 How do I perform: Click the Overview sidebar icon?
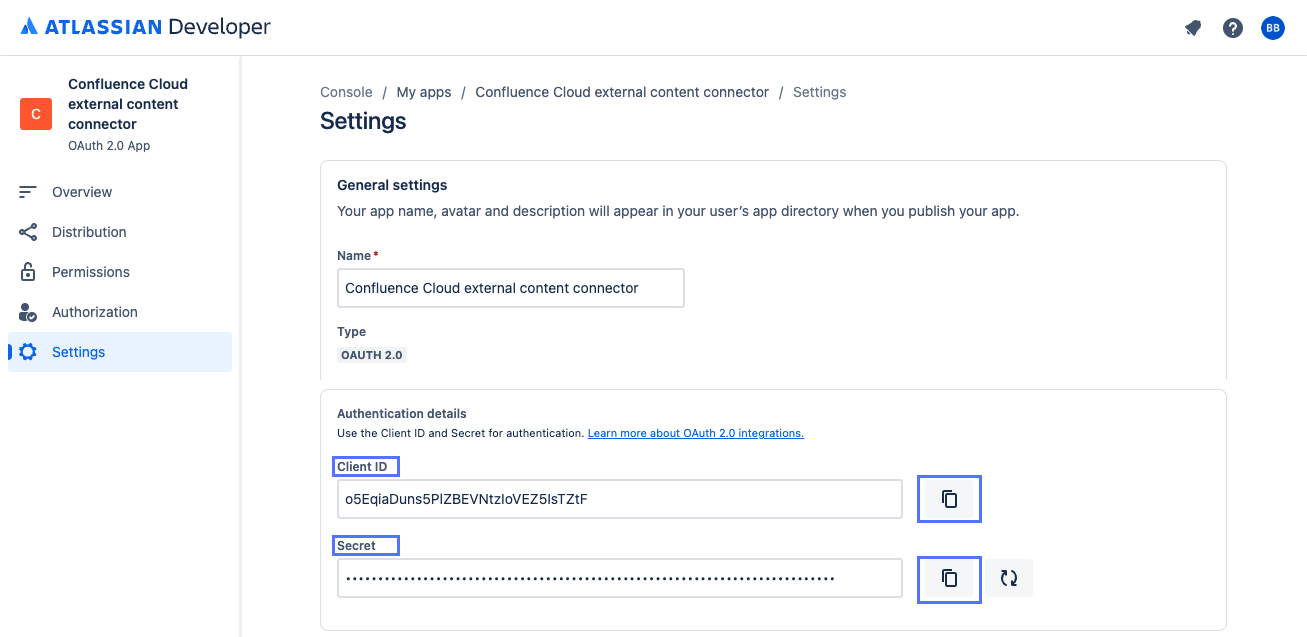tap(28, 192)
